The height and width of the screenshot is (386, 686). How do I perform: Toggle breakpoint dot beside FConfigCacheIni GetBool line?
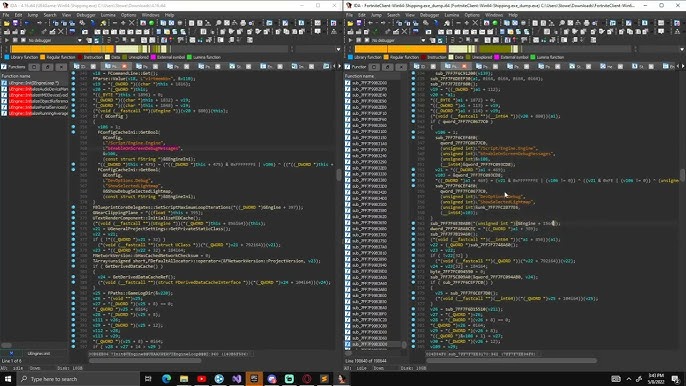tap(73, 132)
